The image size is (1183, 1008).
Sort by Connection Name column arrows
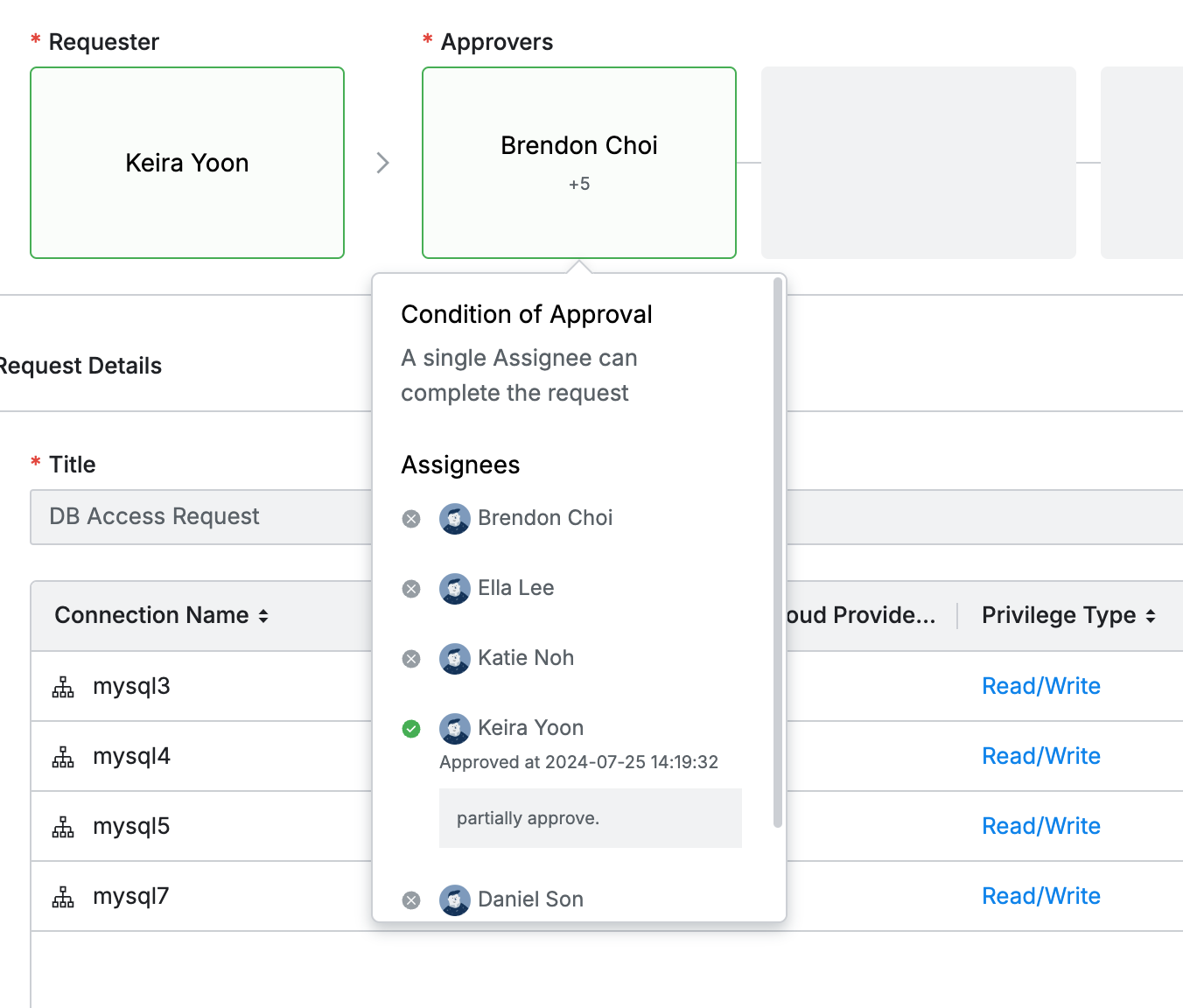(x=263, y=616)
